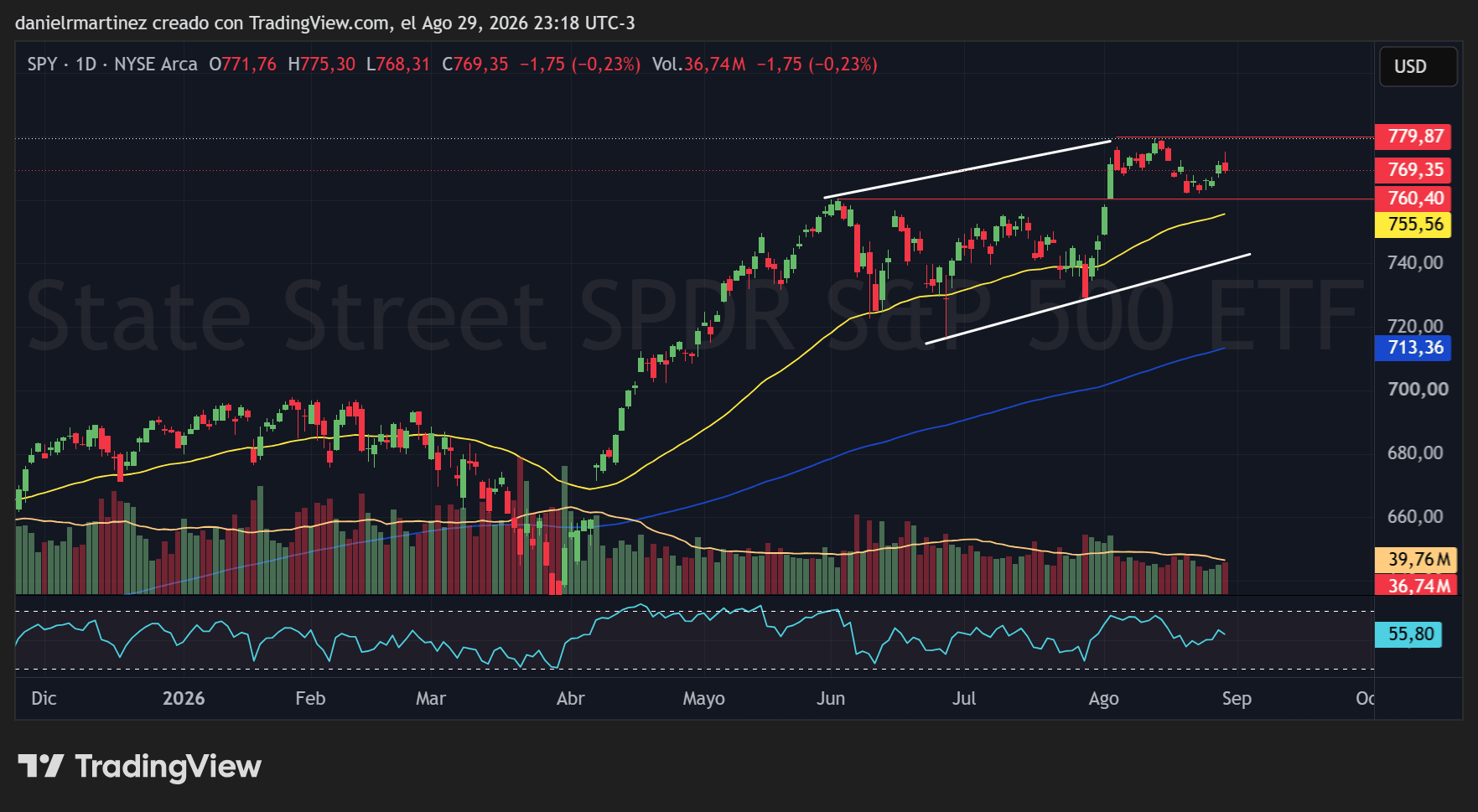The image size is (1478, 812).
Task: Click the 2026 label on time axis
Action: pos(184,699)
